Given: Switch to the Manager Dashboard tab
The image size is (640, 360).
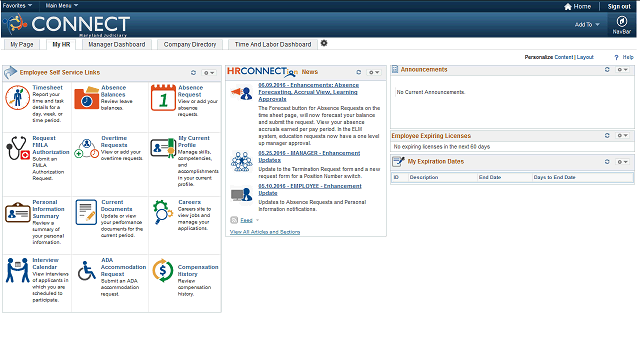Looking at the screenshot, I should [x=116, y=44].
